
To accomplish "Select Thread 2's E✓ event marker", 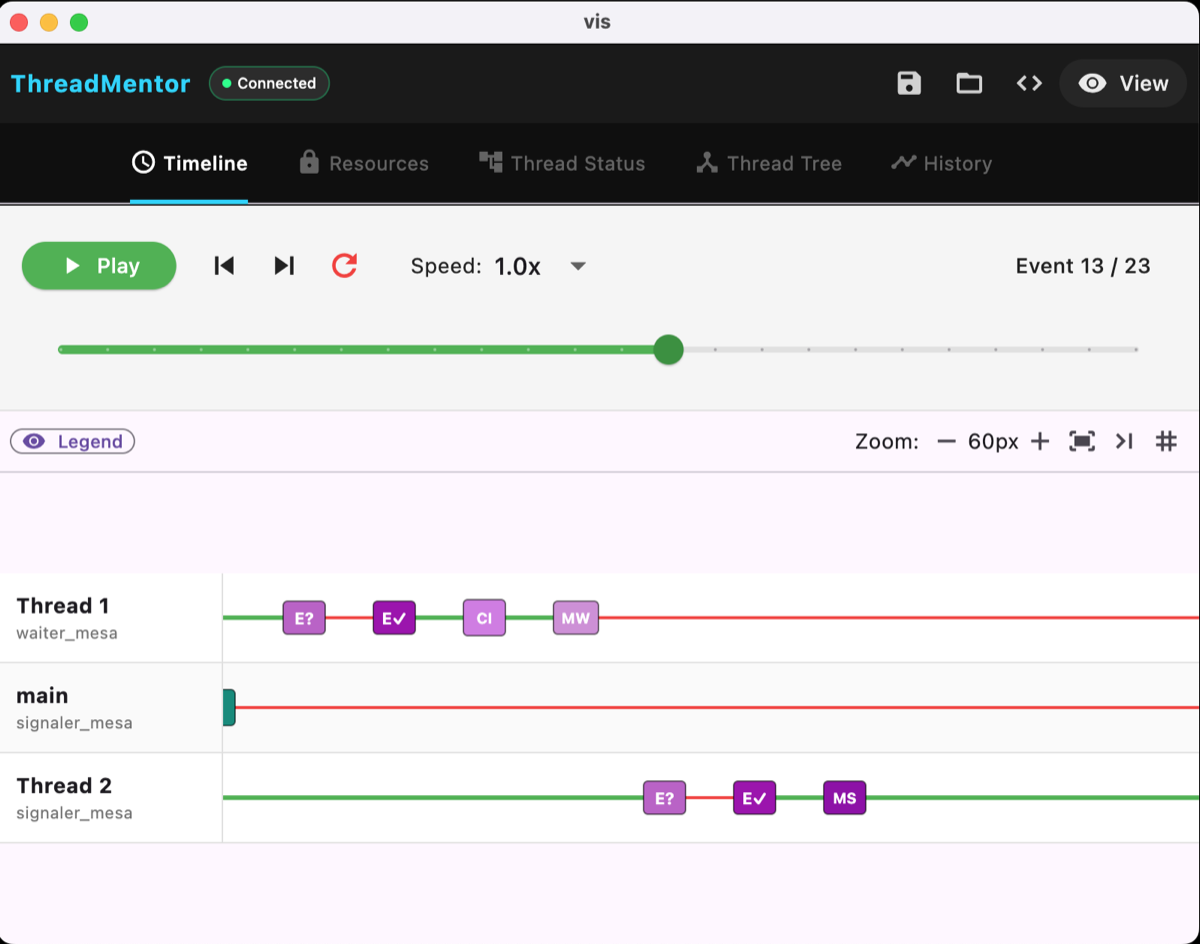I will pos(754,798).
